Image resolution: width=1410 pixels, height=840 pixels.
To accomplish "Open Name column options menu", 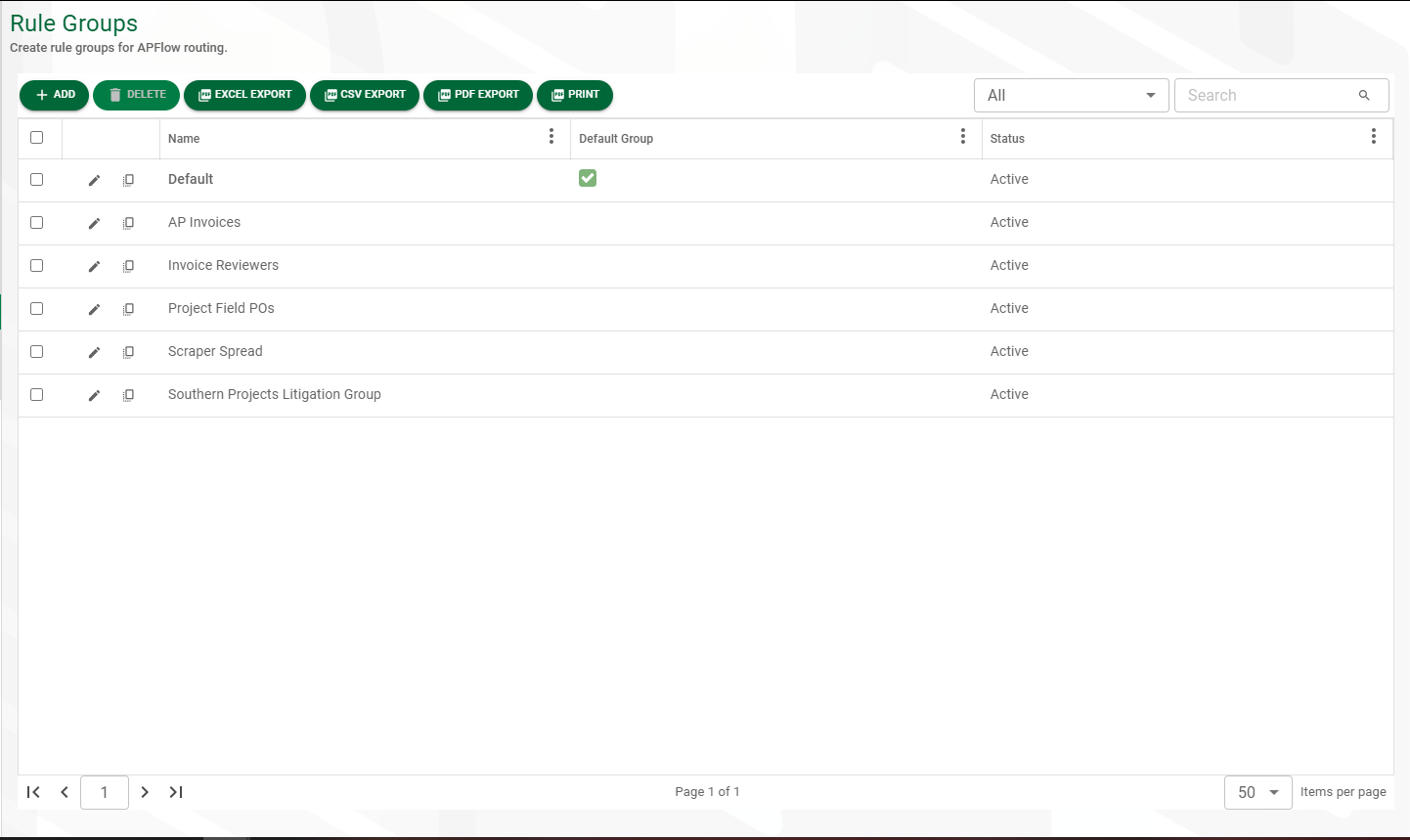I will (x=551, y=136).
